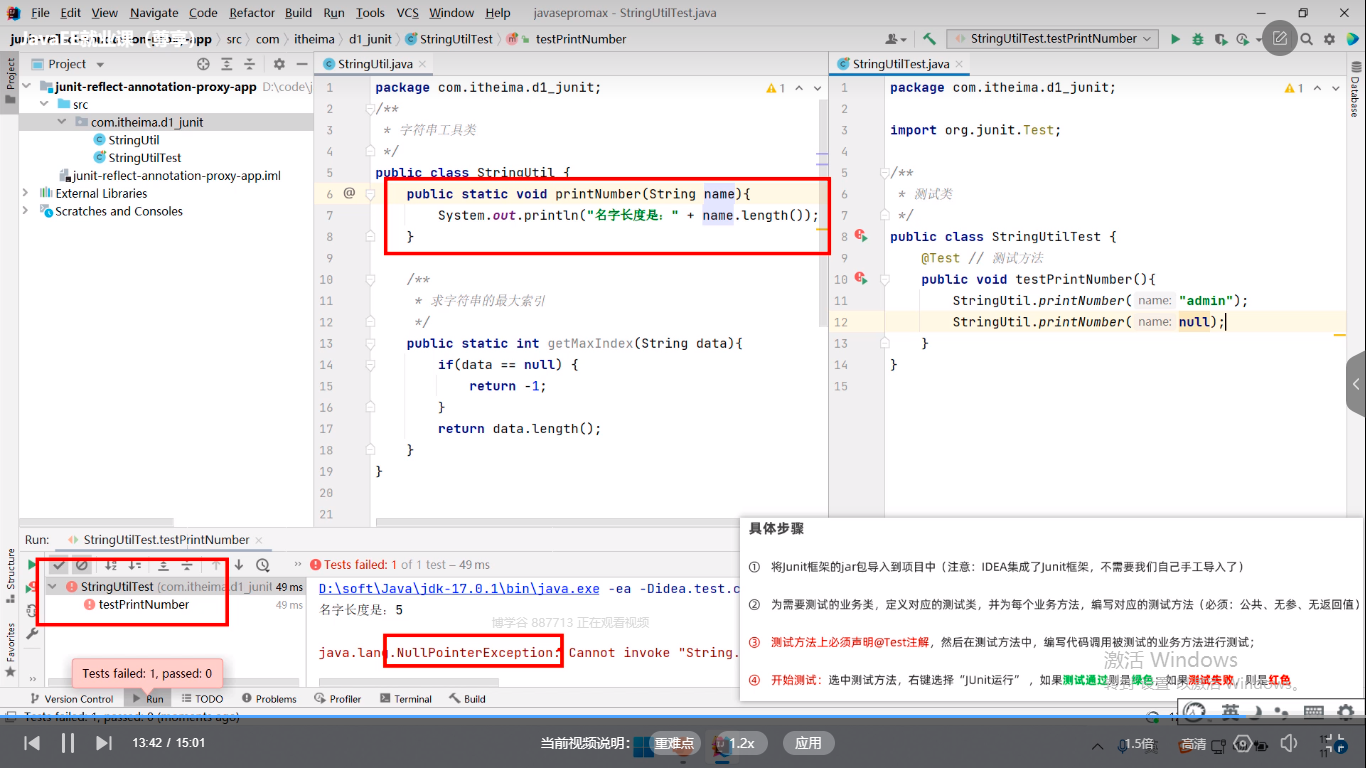
Task: Open Project panel options gear
Action: (279, 64)
